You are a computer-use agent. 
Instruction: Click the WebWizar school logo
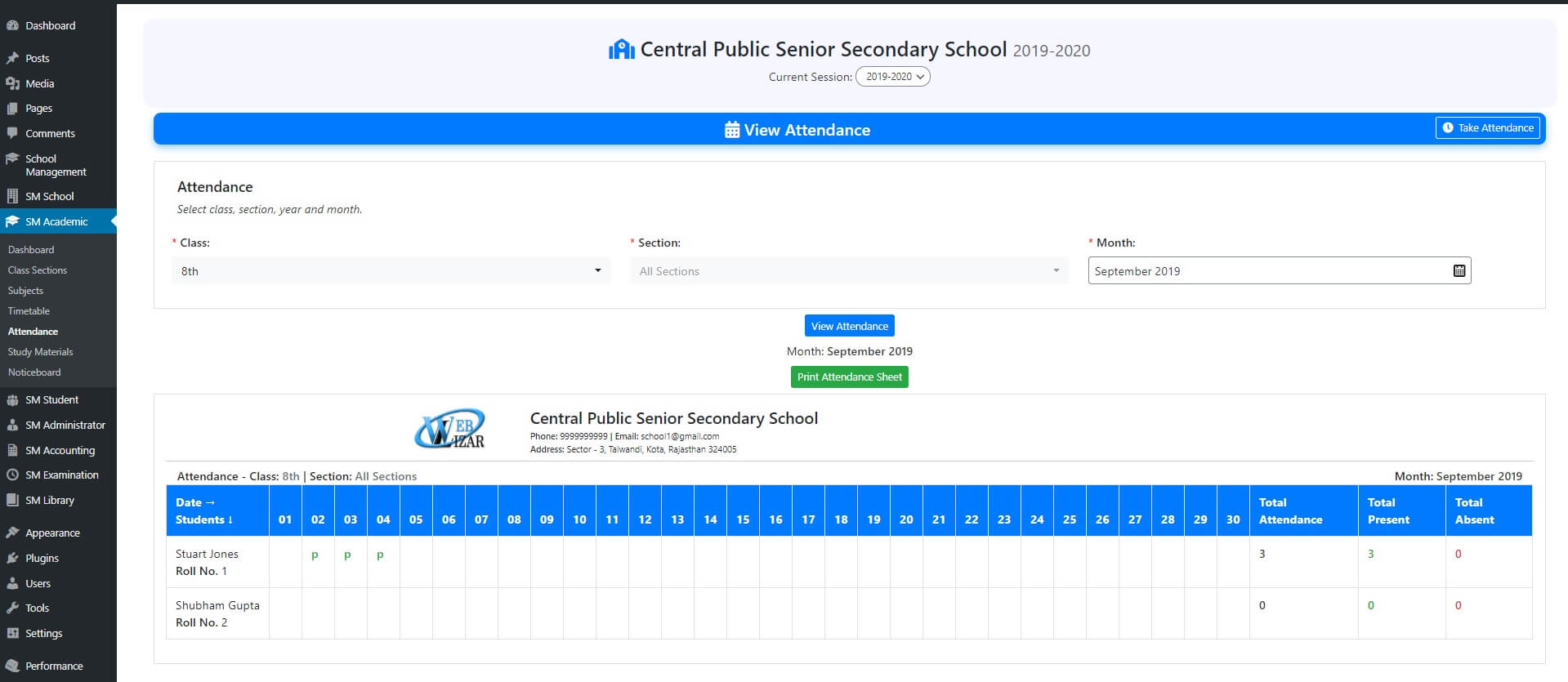pos(450,430)
